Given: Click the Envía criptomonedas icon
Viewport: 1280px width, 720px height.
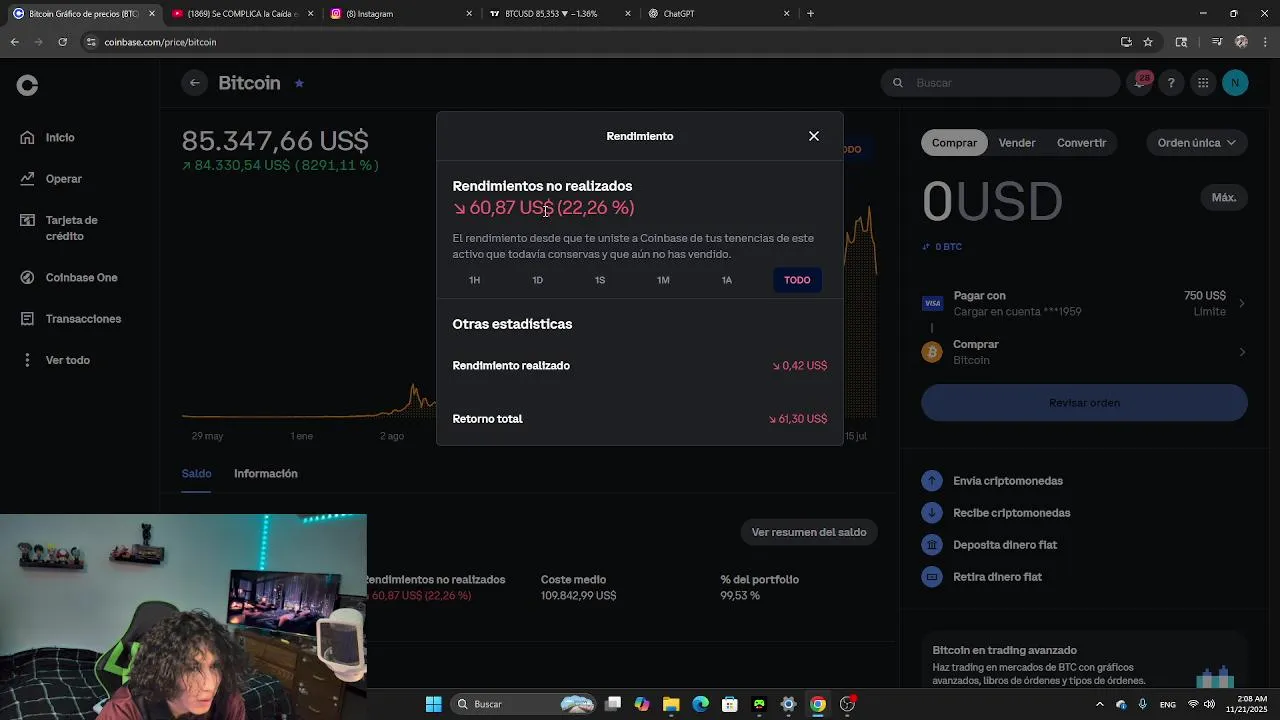Looking at the screenshot, I should click(932, 481).
